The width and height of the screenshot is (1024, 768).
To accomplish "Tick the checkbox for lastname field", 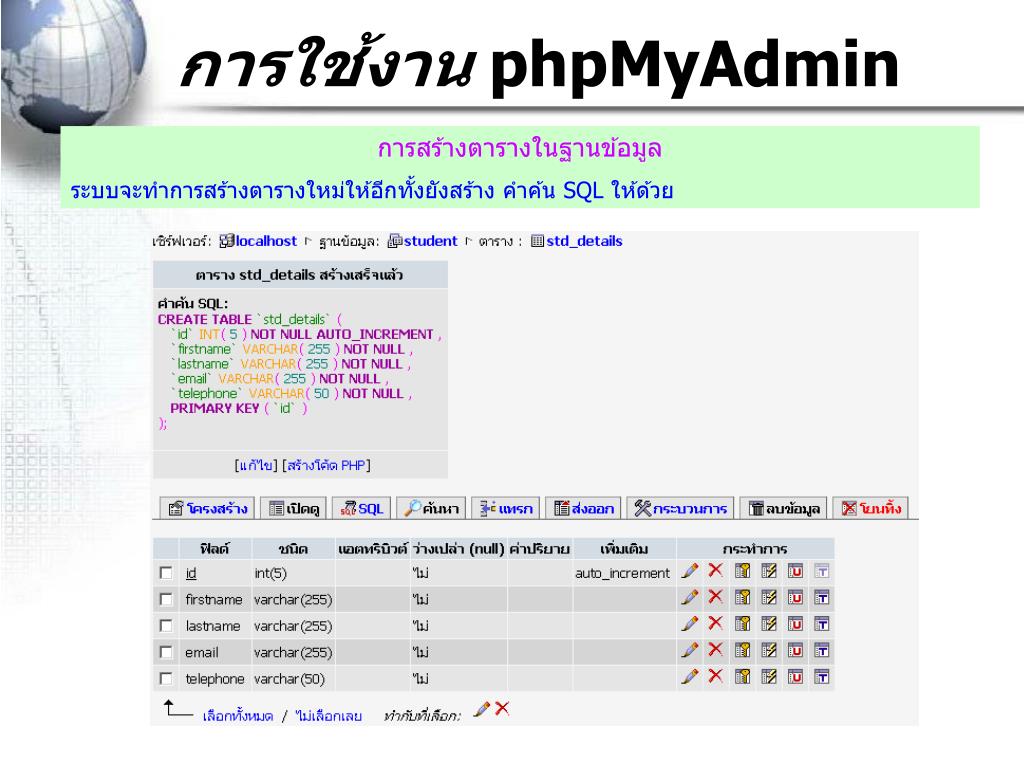I will point(166,626).
